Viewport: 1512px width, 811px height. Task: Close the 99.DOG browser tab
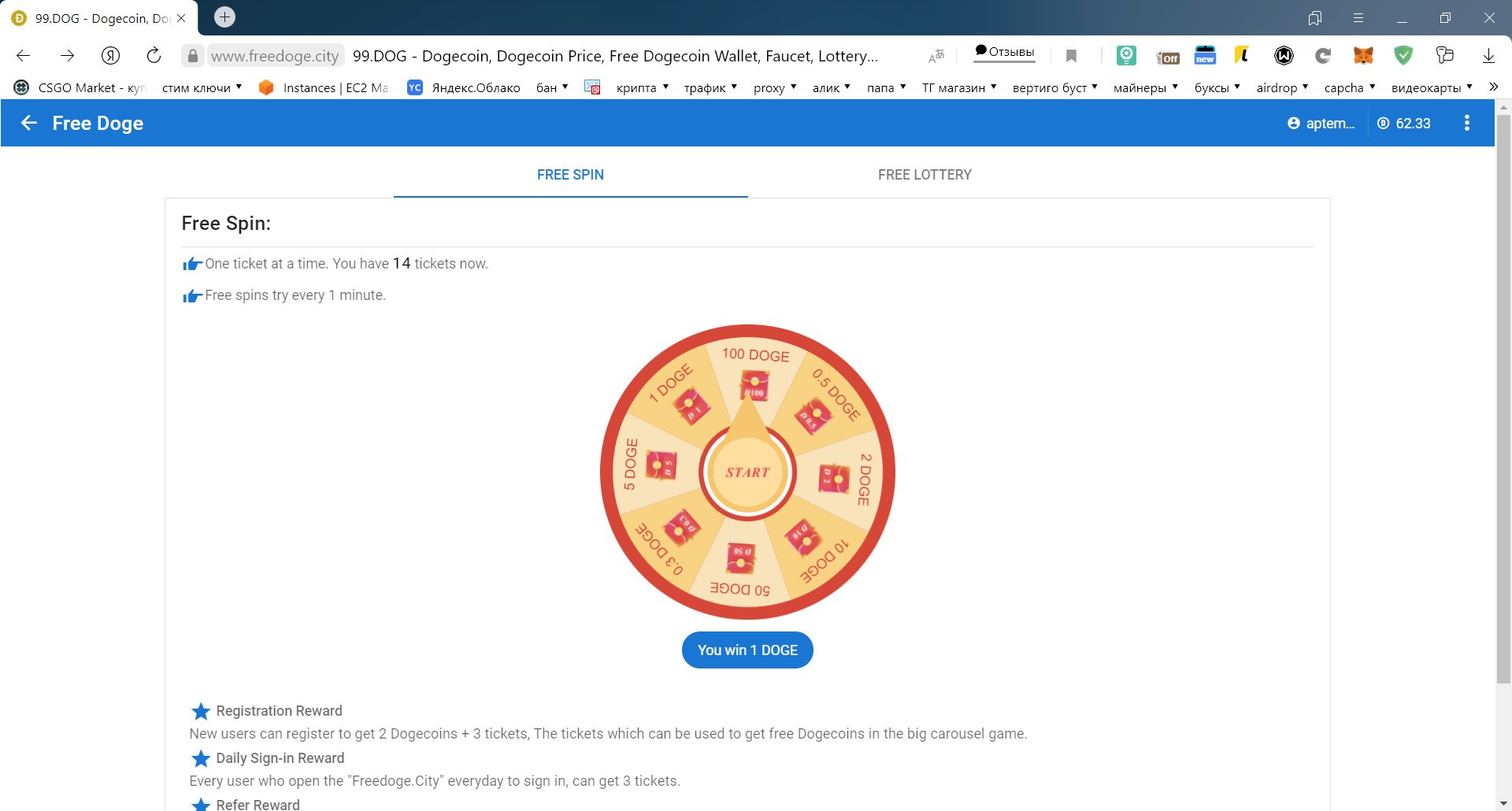point(181,18)
